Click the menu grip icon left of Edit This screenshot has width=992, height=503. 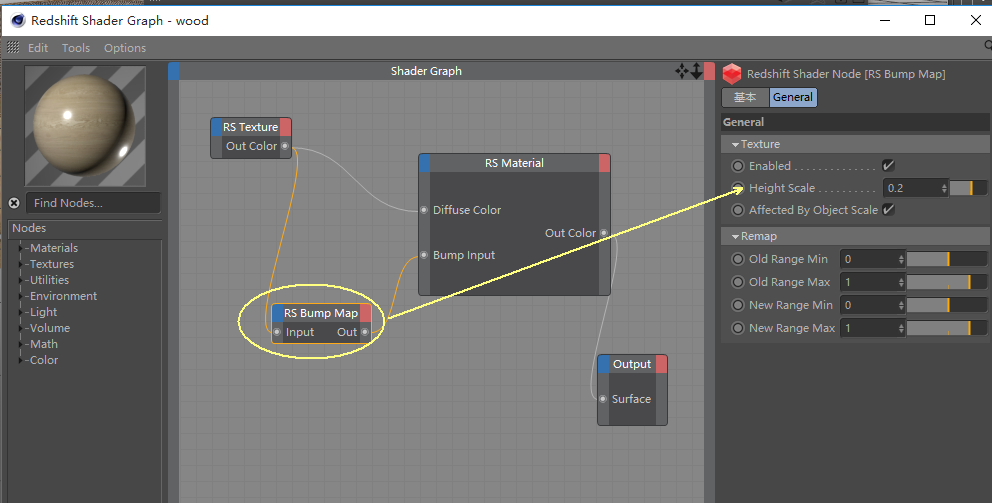tap(13, 47)
